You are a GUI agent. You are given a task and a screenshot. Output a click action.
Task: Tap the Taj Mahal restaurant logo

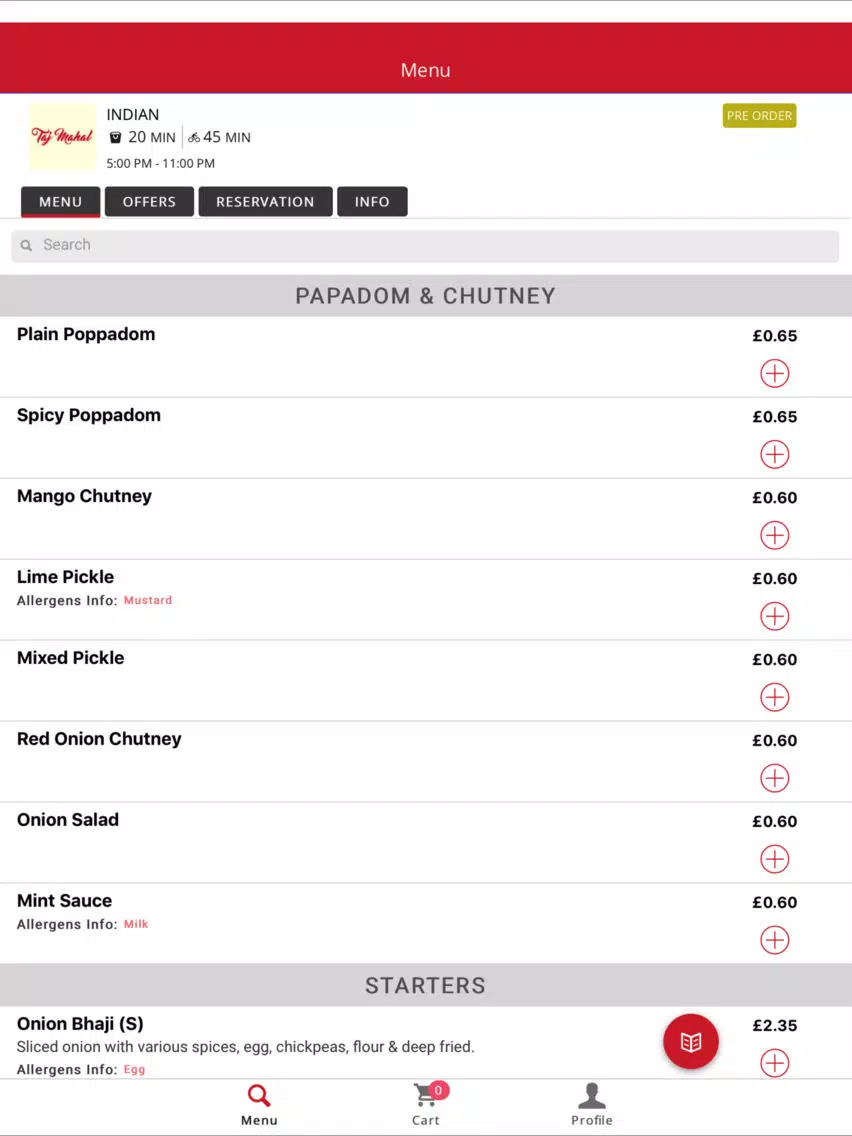coord(62,137)
